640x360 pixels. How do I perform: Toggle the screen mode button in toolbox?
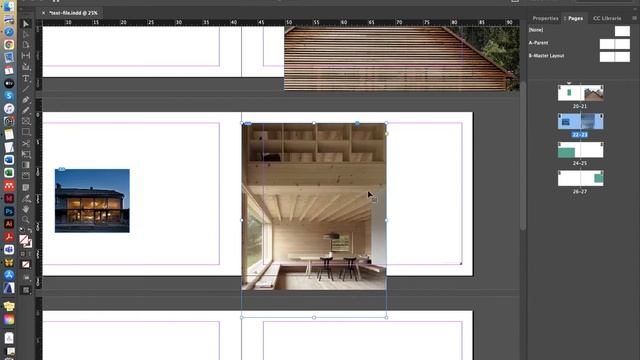coord(26,290)
